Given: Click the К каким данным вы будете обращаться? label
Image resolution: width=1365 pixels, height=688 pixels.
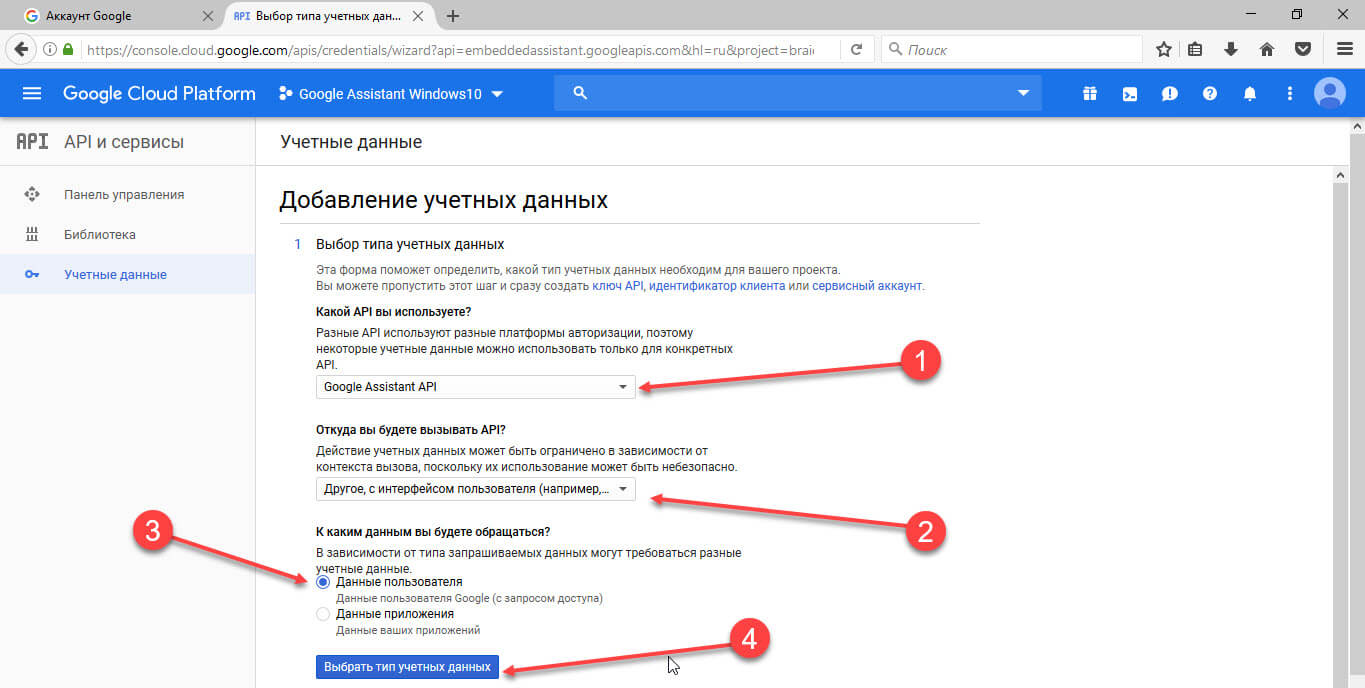Looking at the screenshot, I should point(433,531).
